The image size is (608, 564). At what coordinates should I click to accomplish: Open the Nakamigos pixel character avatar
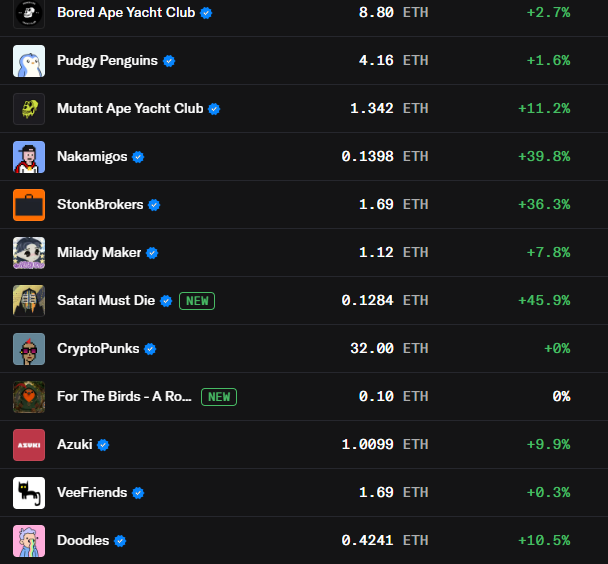coord(29,157)
